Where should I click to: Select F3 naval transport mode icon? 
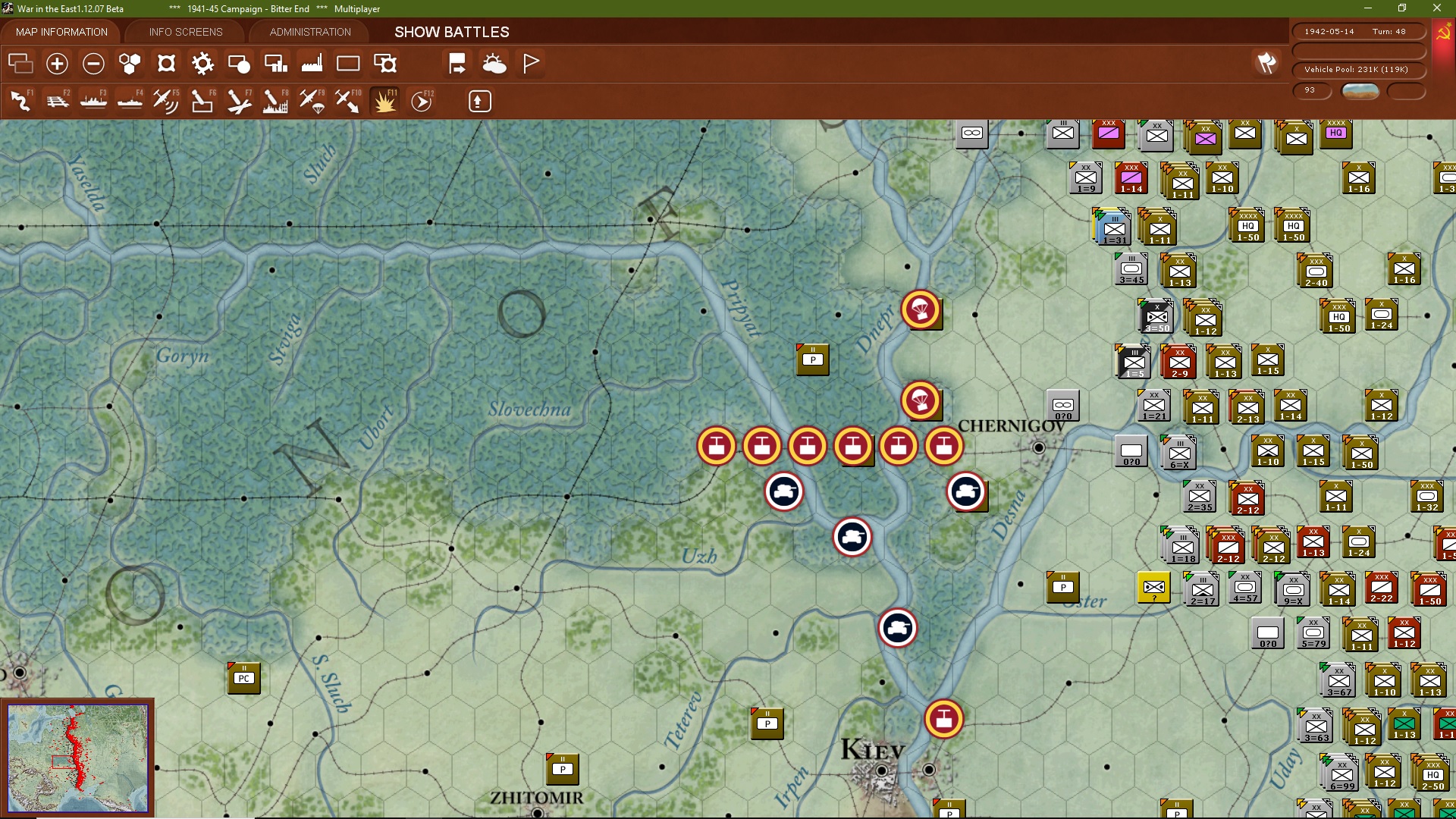coord(94,101)
